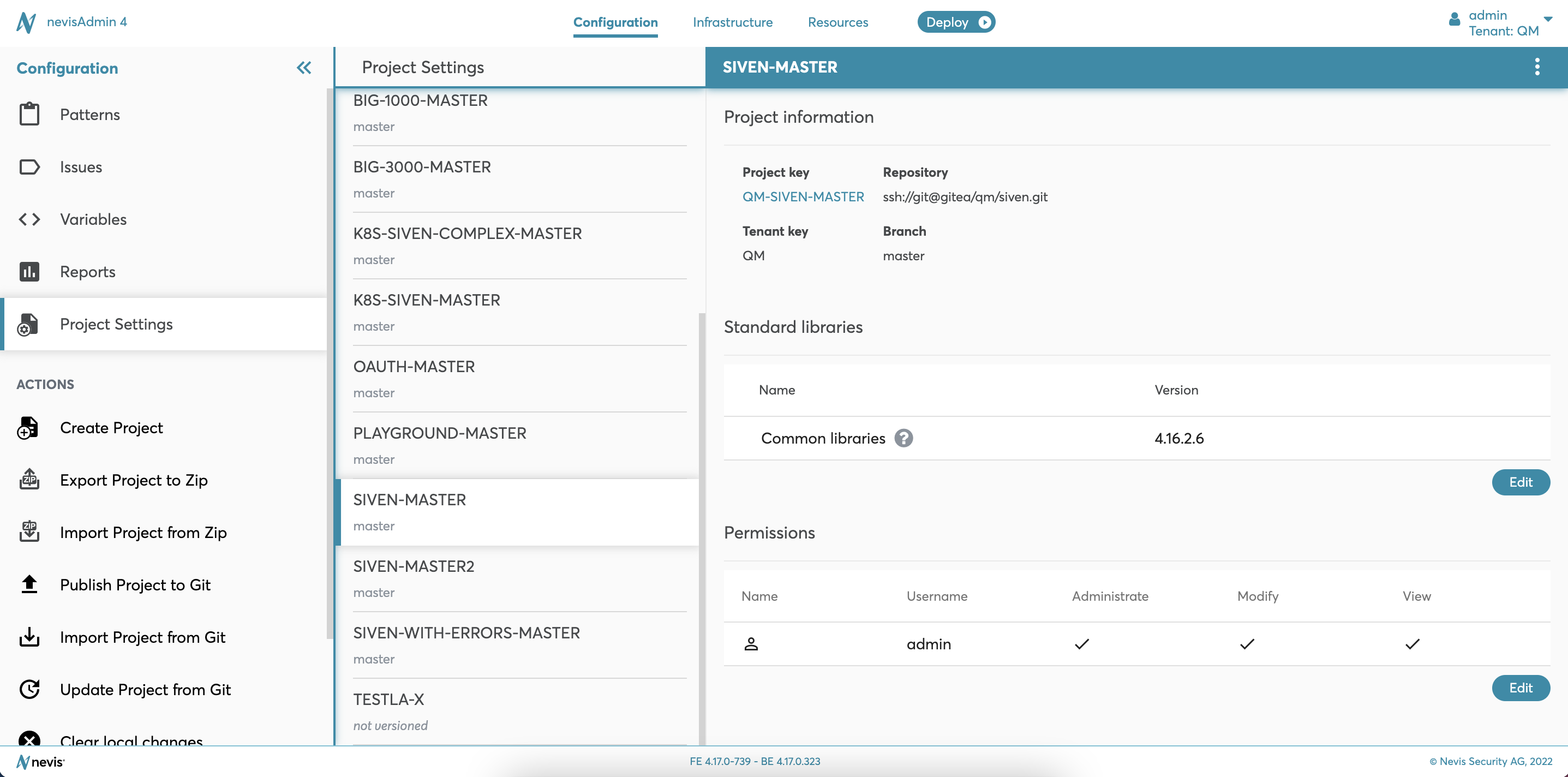The width and height of the screenshot is (1568, 777).
Task: Switch to the Resources tab
Action: point(837,22)
